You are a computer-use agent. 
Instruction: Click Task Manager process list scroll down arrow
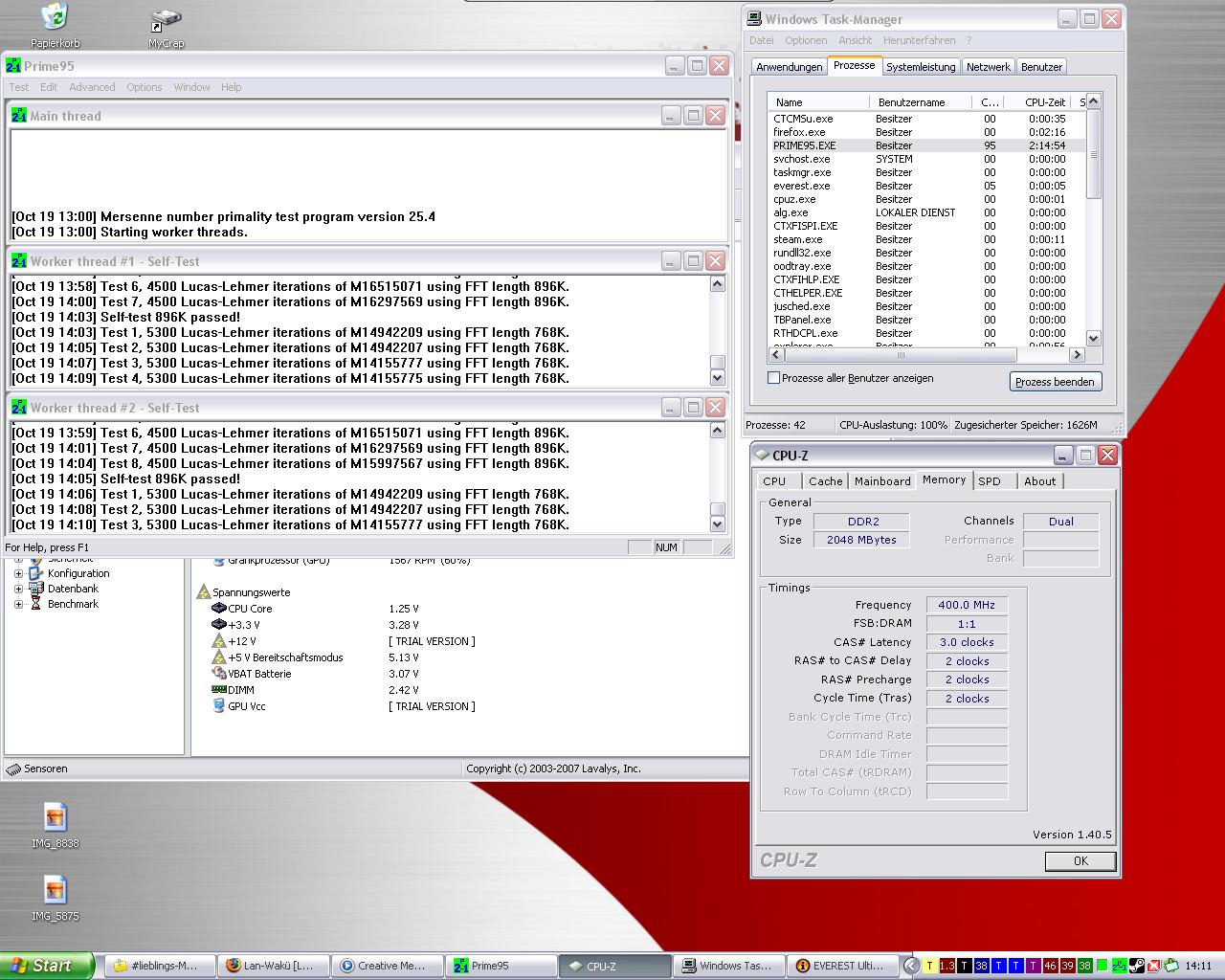pos(1094,338)
